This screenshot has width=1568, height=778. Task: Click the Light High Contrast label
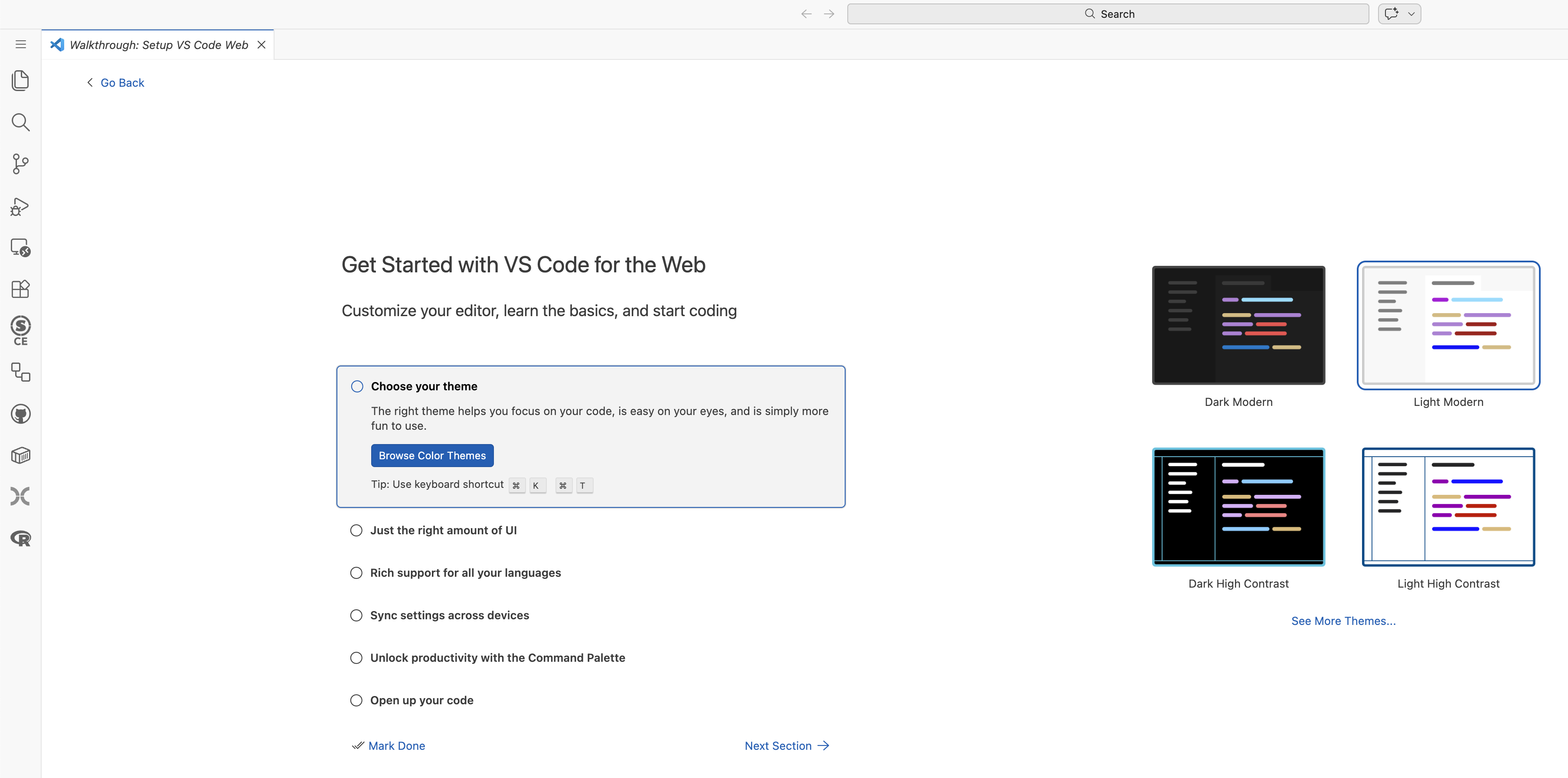1448,584
